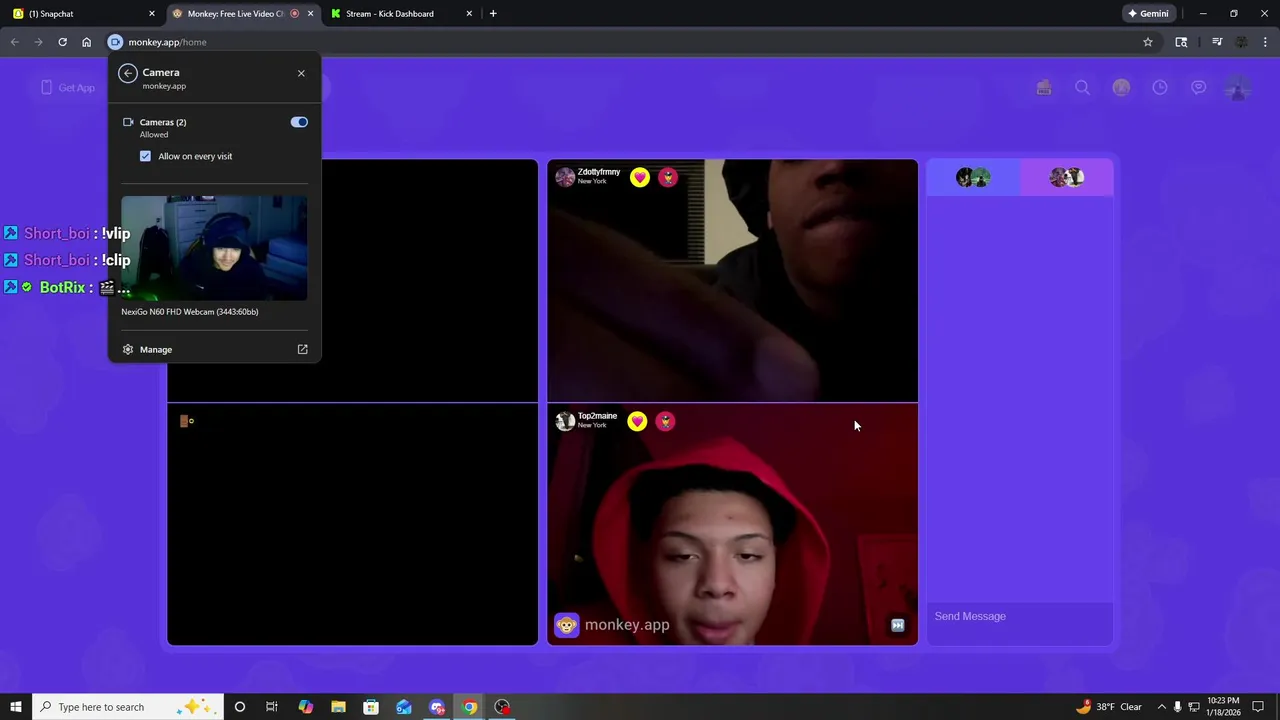Skip to next match button

click(x=898, y=625)
